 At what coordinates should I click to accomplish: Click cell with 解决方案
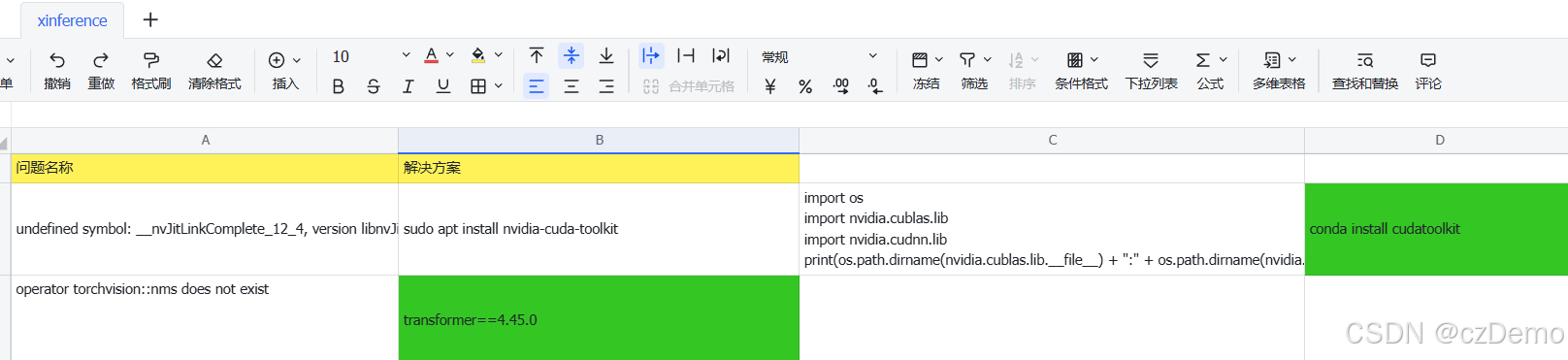coord(599,168)
